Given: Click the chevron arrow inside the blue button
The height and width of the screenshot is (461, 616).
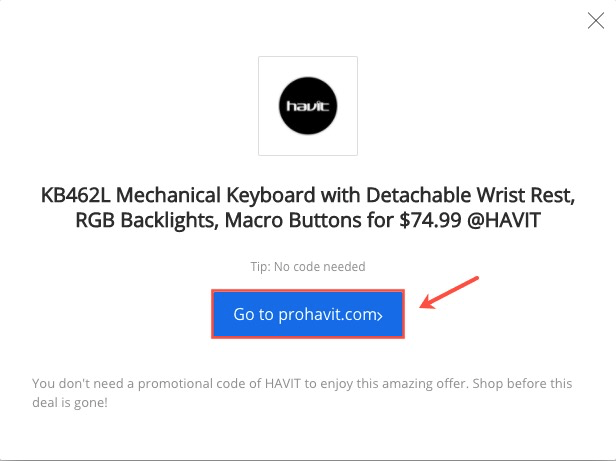Looking at the screenshot, I should click(380, 316).
